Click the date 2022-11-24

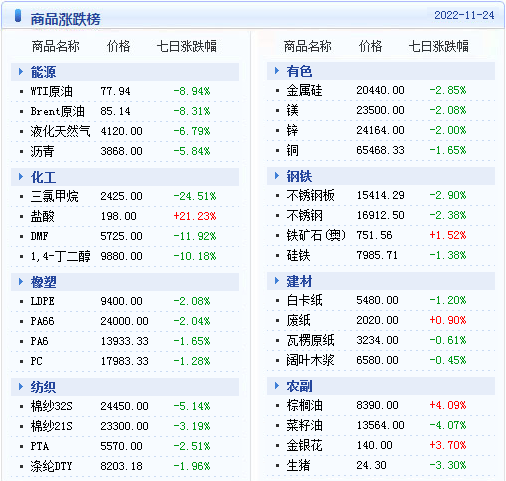point(464,15)
